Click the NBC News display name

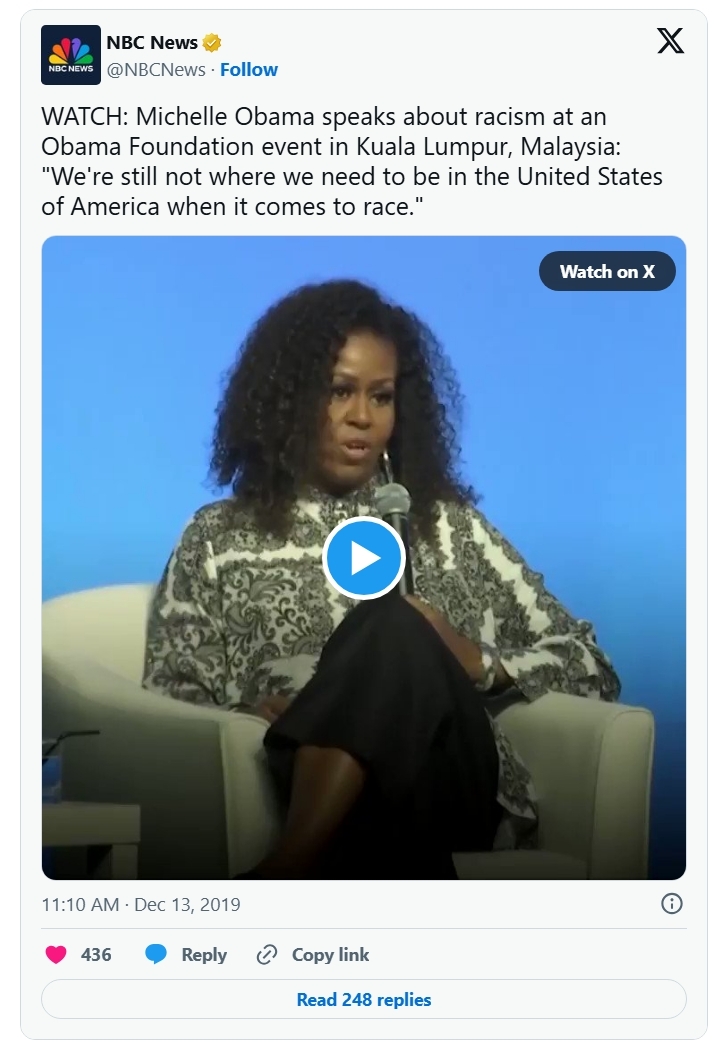pos(152,43)
